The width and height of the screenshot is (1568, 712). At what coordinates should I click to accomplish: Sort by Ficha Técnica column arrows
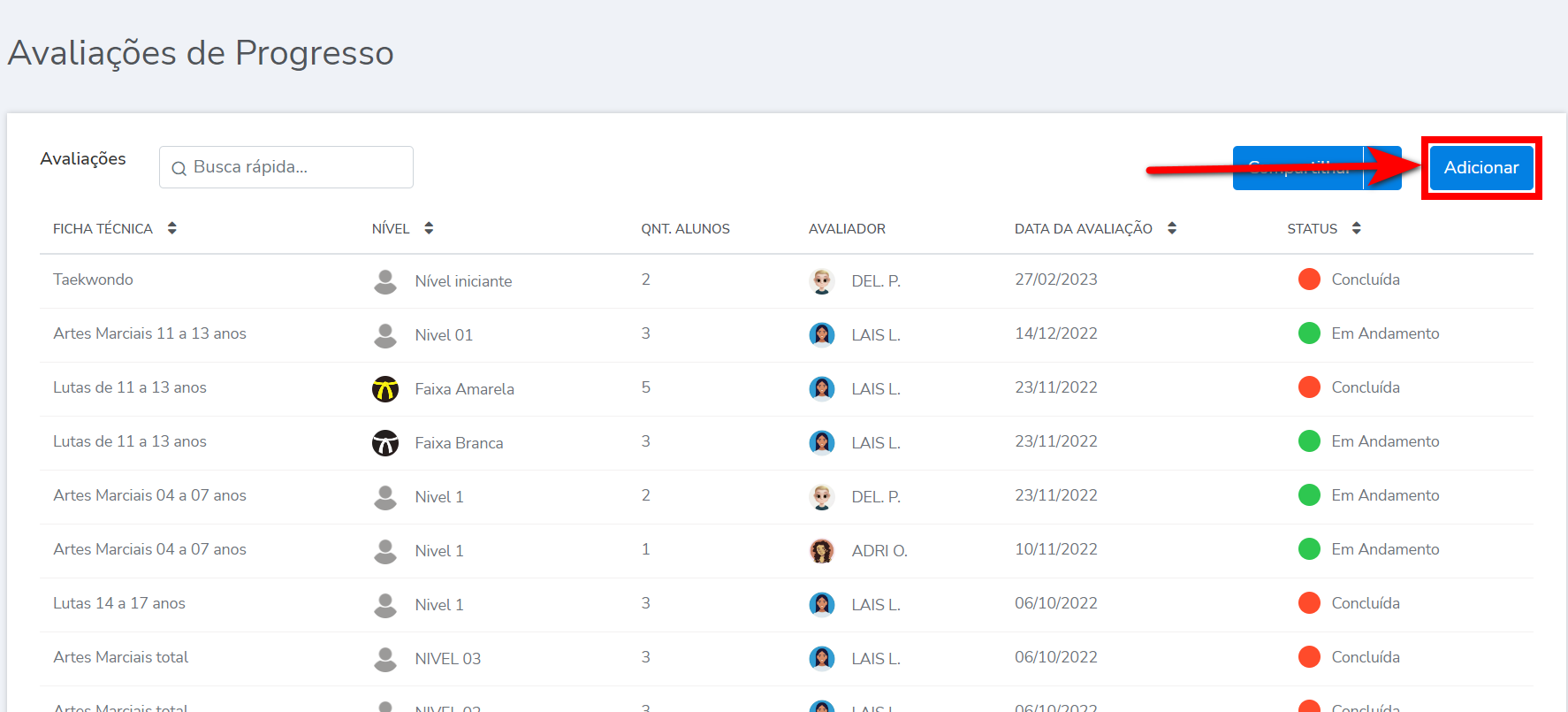click(x=172, y=228)
